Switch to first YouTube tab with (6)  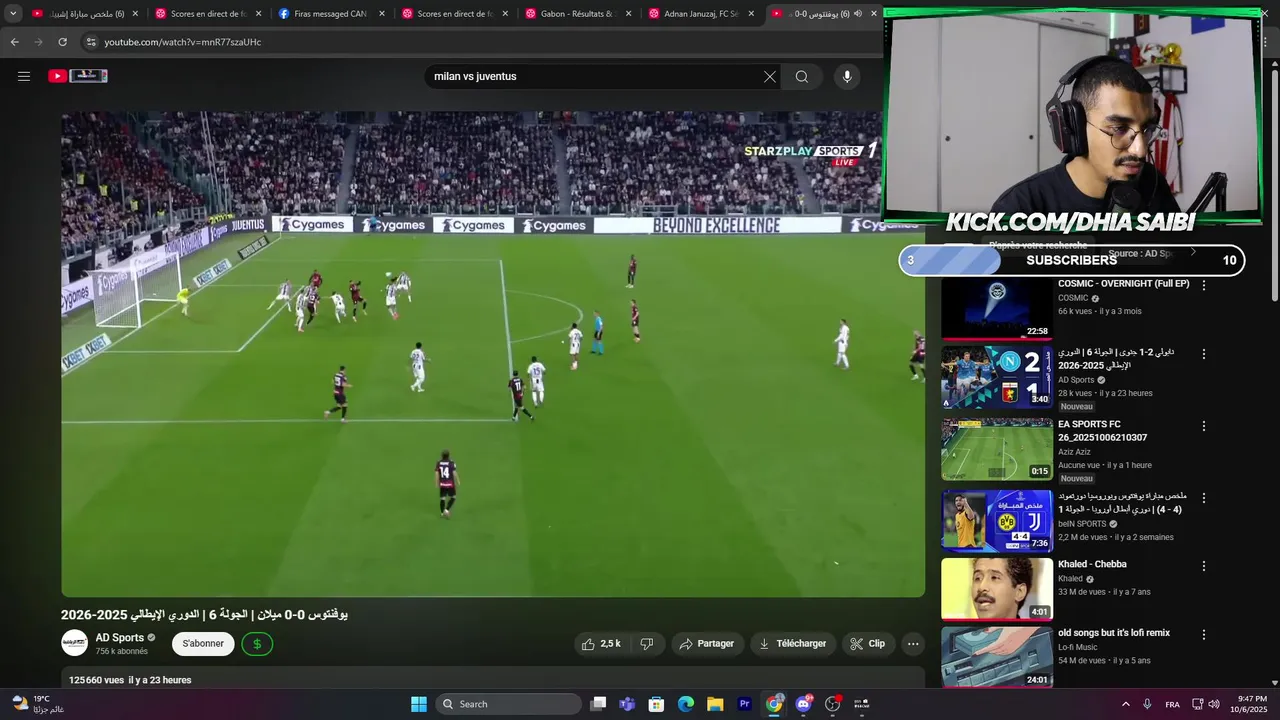pos(86,14)
